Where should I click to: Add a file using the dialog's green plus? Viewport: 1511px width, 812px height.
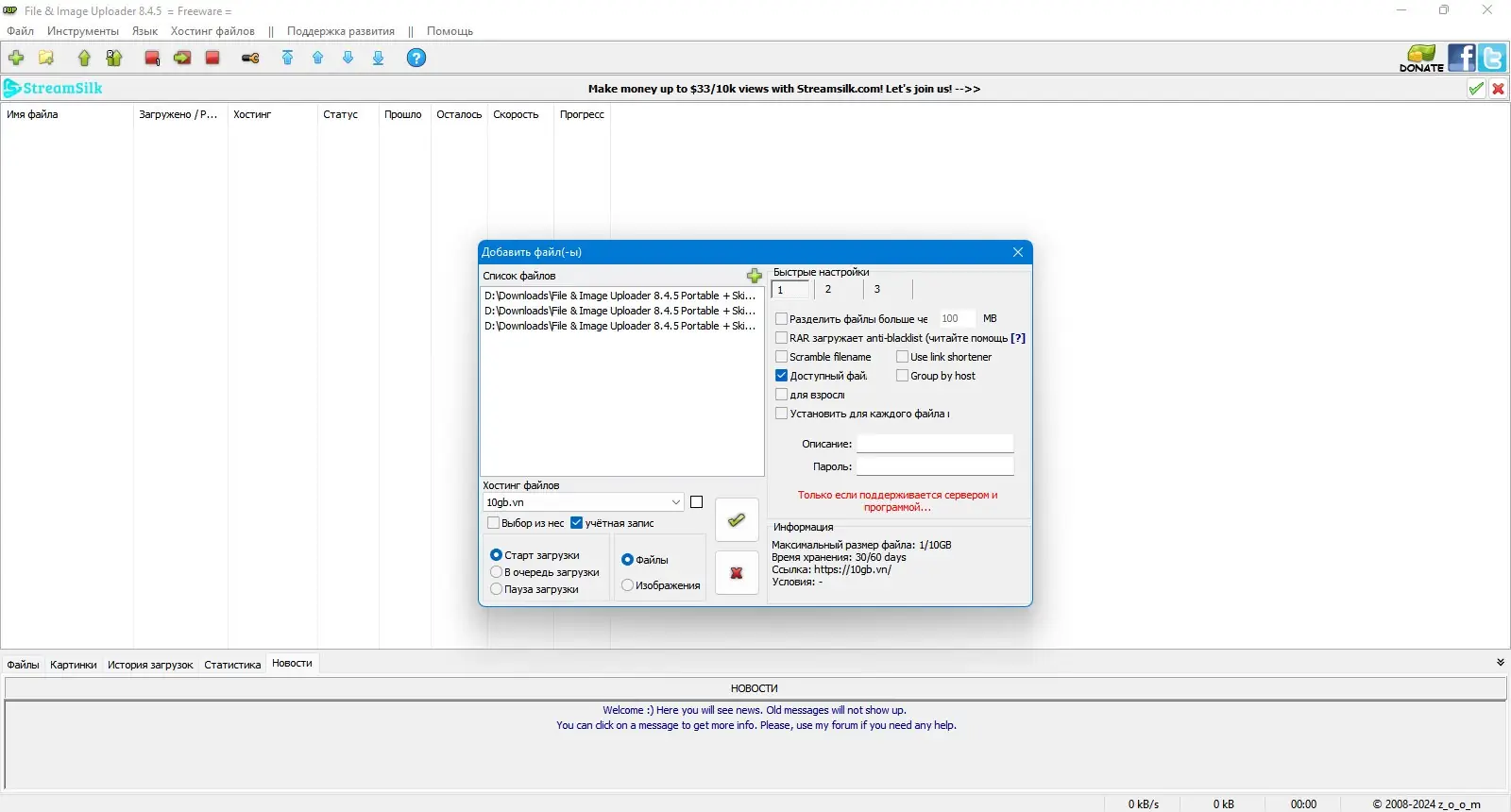tap(755, 276)
